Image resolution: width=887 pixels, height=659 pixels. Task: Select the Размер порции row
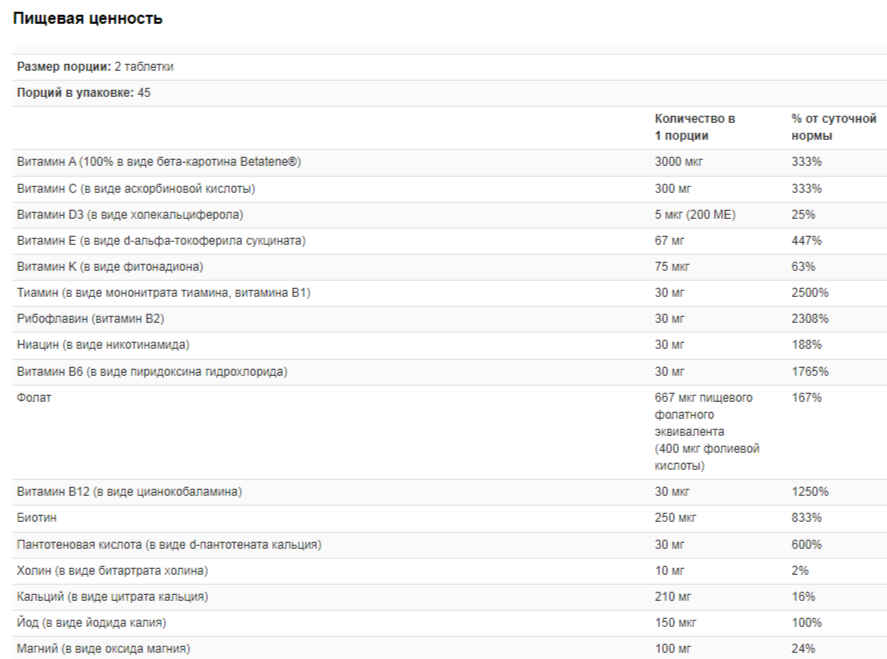(x=450, y=67)
